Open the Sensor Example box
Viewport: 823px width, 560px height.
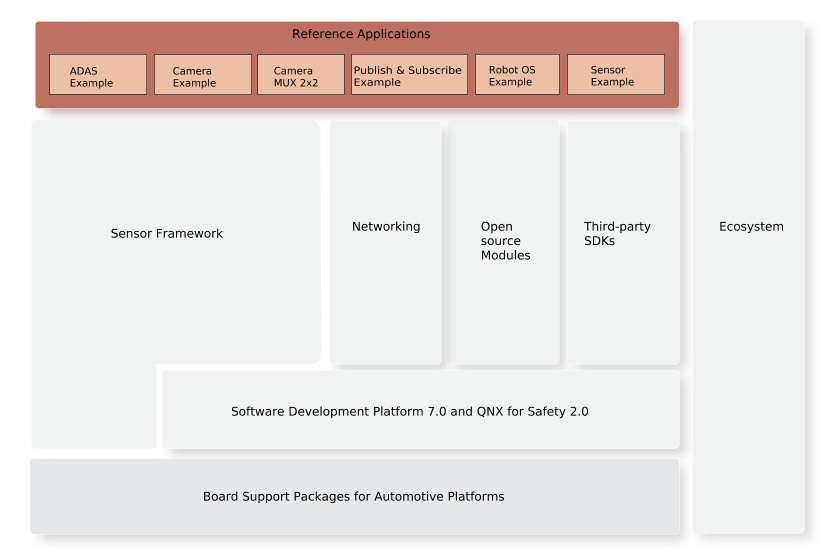[615, 75]
